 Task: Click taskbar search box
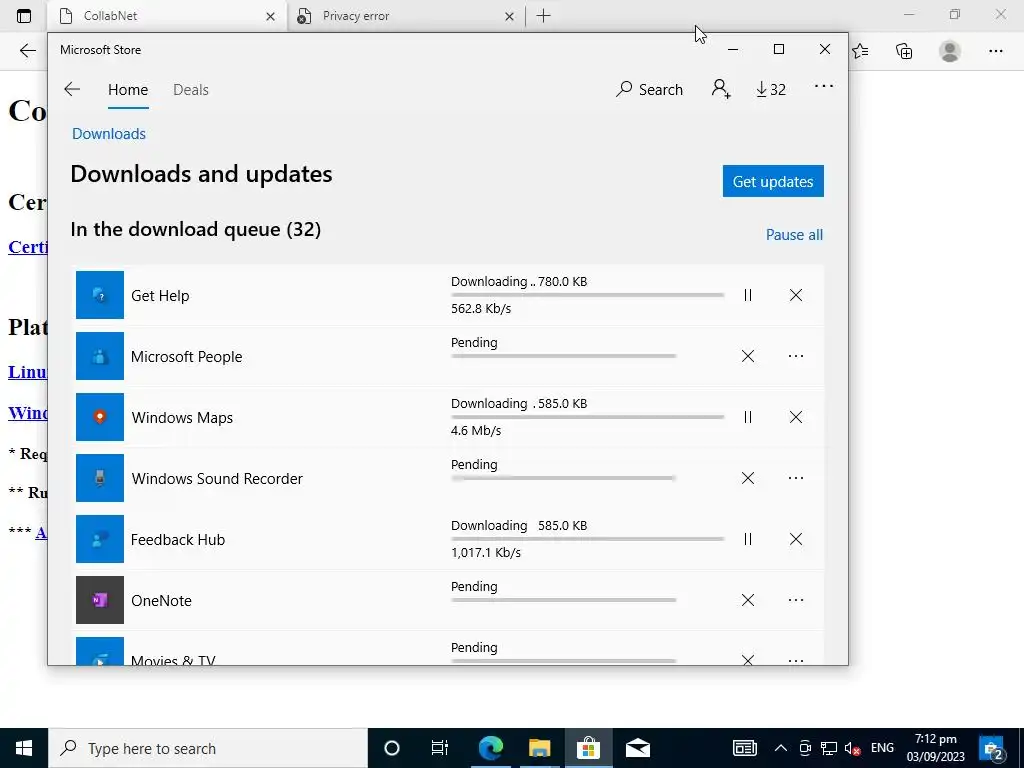(208, 748)
